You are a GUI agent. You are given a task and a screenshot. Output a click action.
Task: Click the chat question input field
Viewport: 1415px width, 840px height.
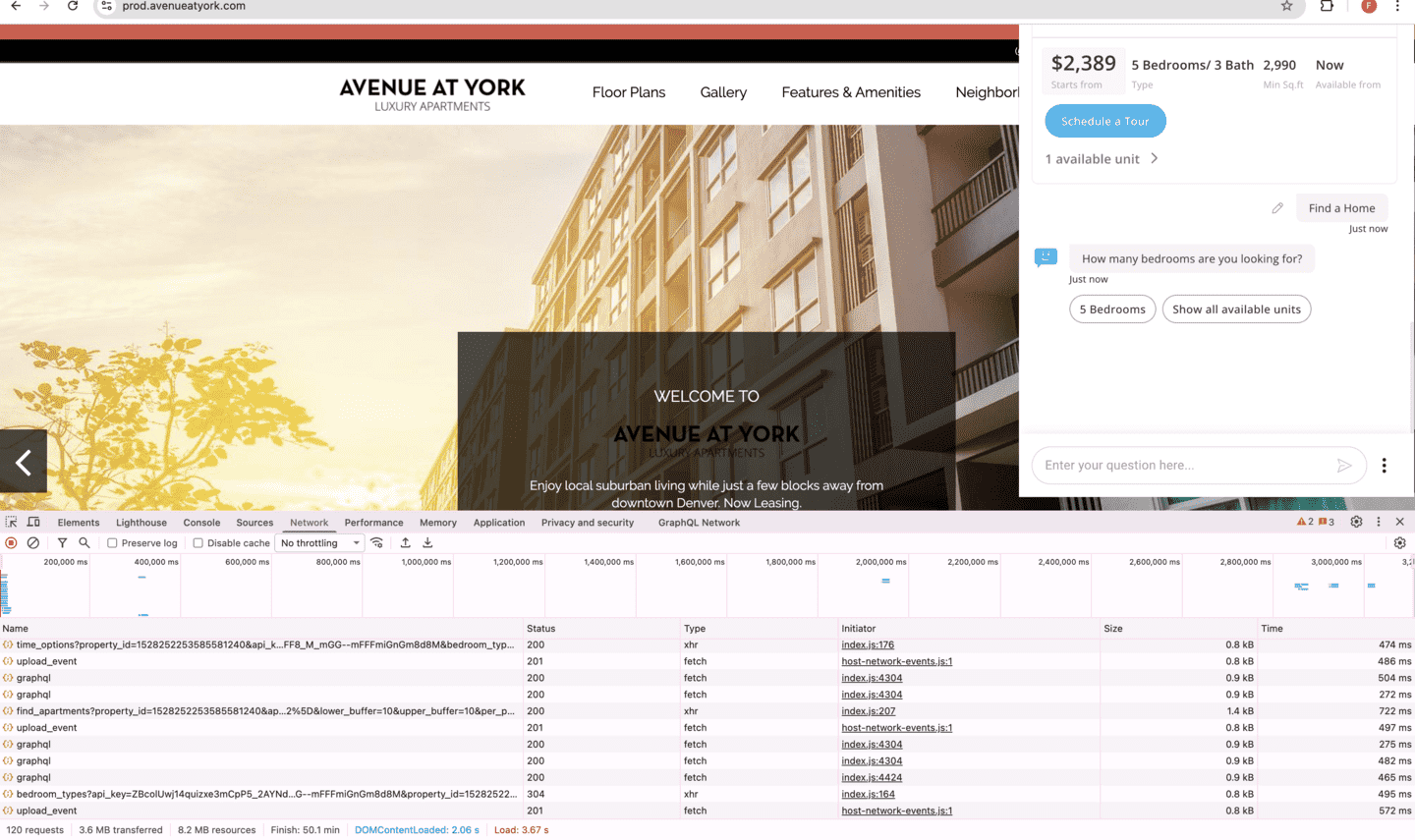click(1184, 466)
